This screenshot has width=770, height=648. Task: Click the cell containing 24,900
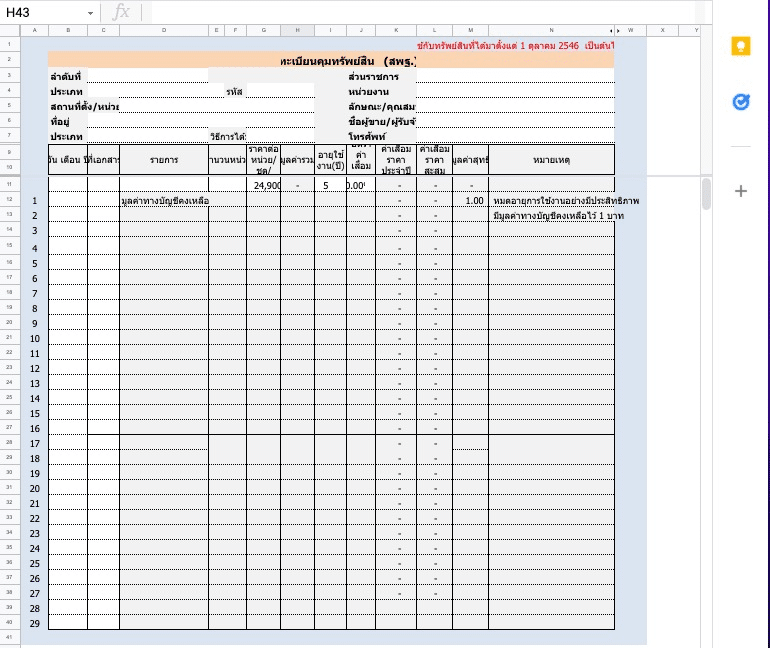[x=264, y=185]
